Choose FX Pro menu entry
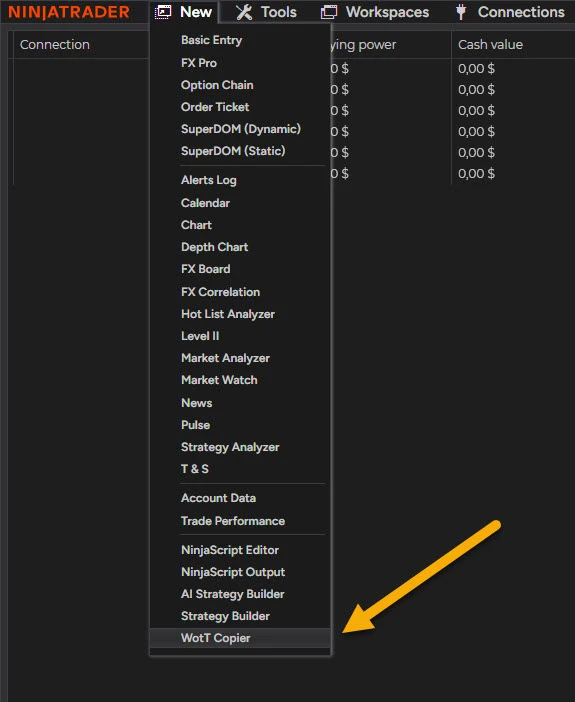575x702 pixels. (x=199, y=63)
